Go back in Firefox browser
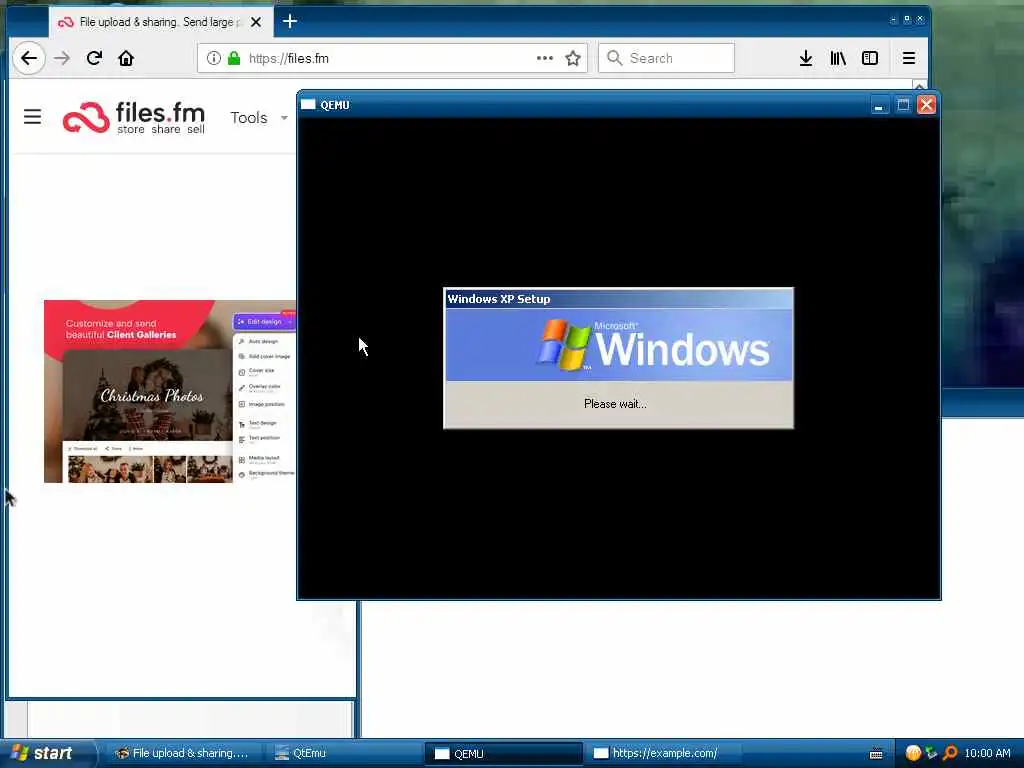Image resolution: width=1024 pixels, height=768 pixels. coord(29,58)
